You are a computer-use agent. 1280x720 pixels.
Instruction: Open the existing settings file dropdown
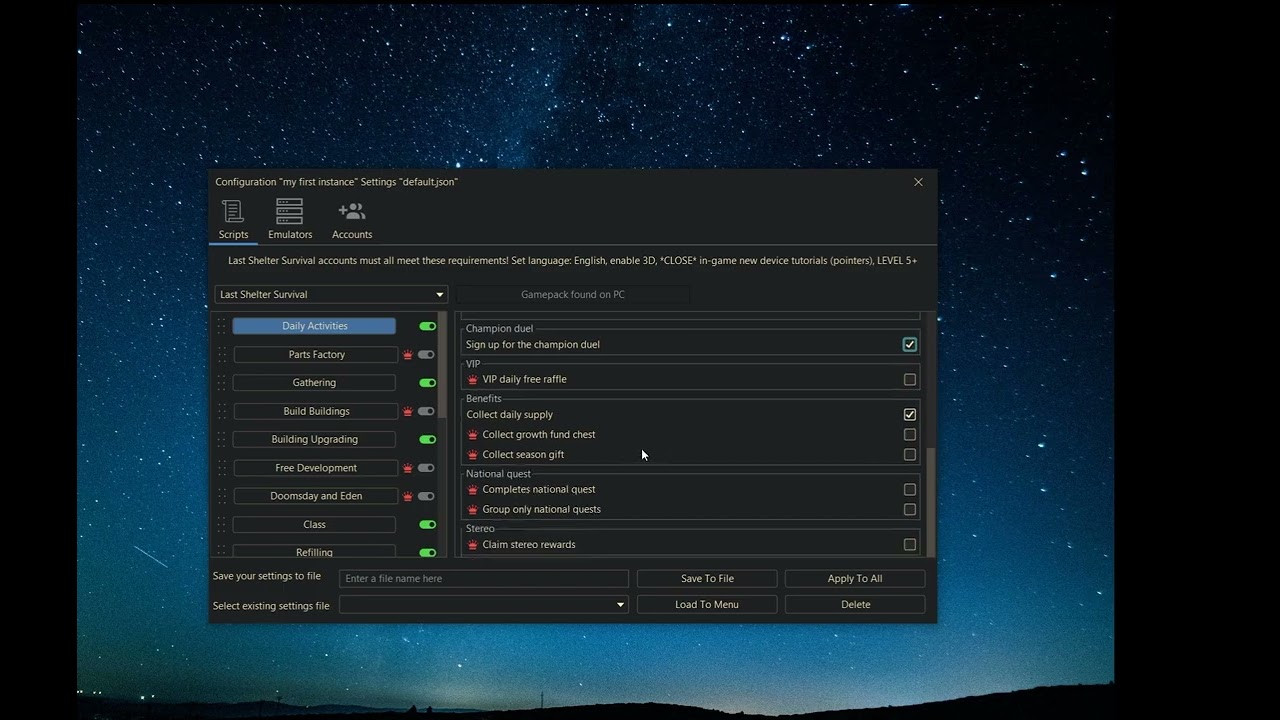click(x=484, y=604)
